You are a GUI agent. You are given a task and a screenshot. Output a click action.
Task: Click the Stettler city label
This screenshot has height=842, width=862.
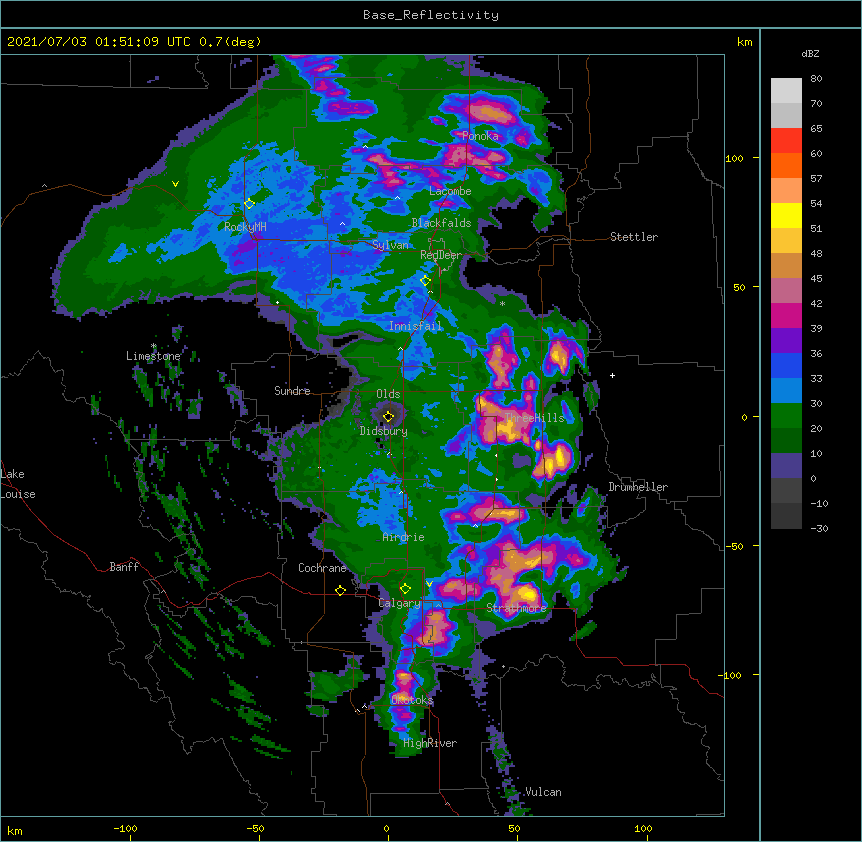[x=634, y=237]
